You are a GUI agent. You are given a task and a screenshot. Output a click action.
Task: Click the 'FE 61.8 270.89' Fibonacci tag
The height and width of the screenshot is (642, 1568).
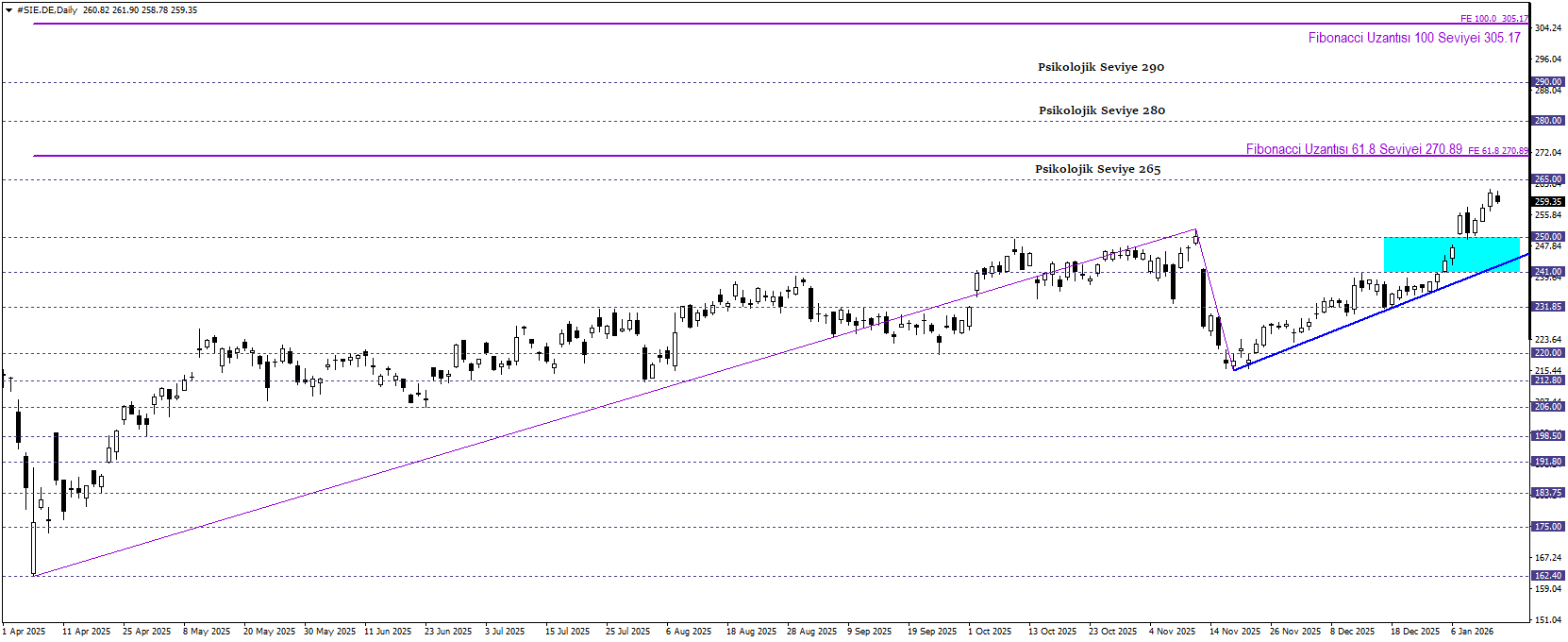click(1497, 151)
